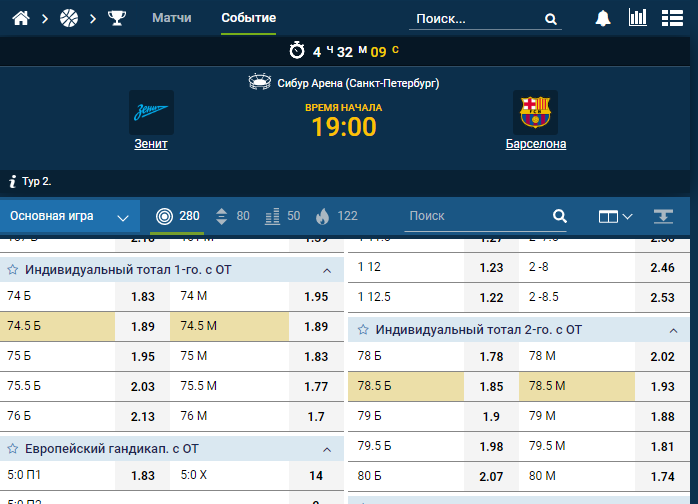
Task: Open the list menu icon
Action: tap(672, 18)
